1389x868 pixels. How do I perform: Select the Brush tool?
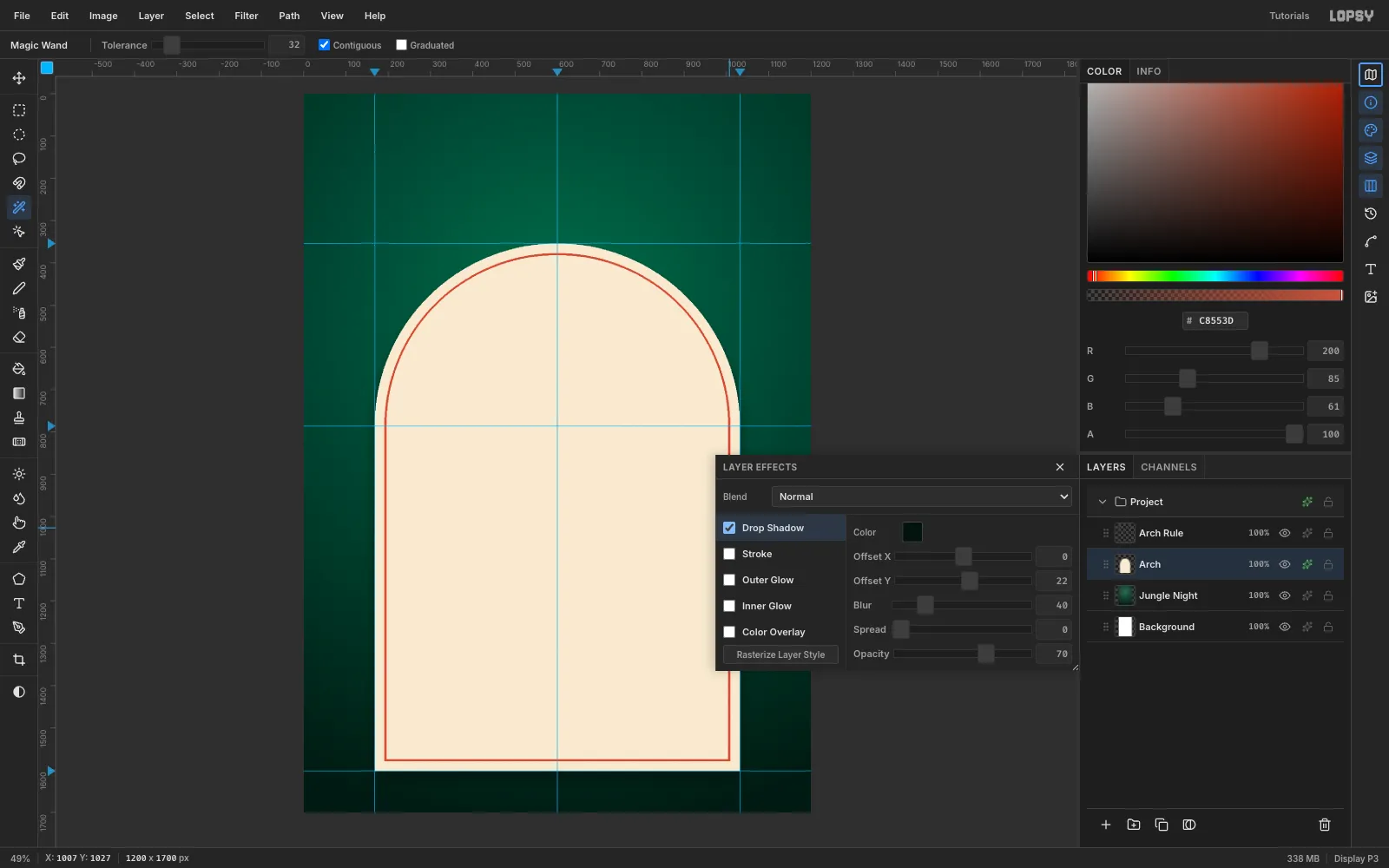19,264
